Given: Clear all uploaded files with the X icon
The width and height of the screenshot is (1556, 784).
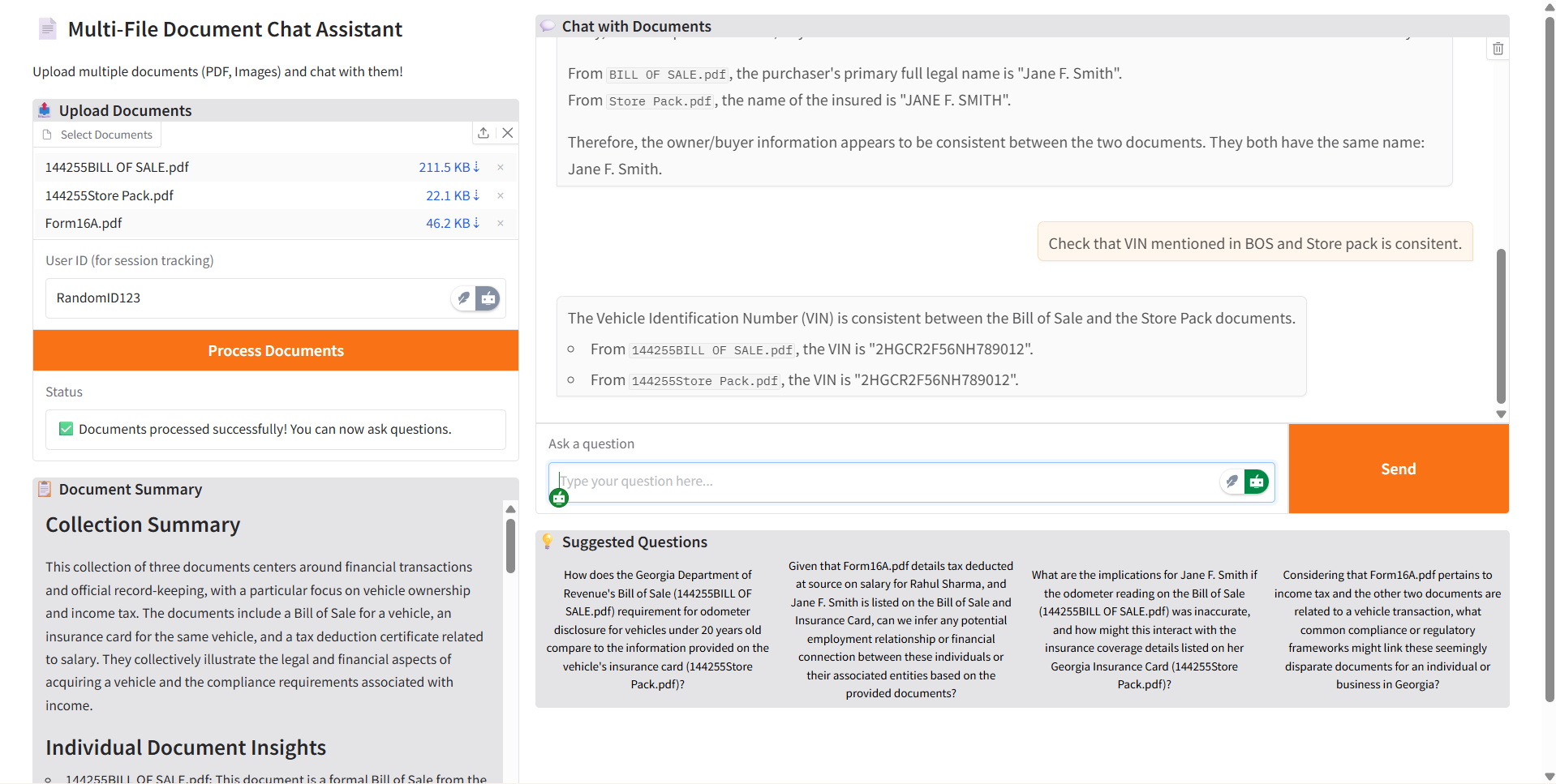Looking at the screenshot, I should tap(508, 133).
